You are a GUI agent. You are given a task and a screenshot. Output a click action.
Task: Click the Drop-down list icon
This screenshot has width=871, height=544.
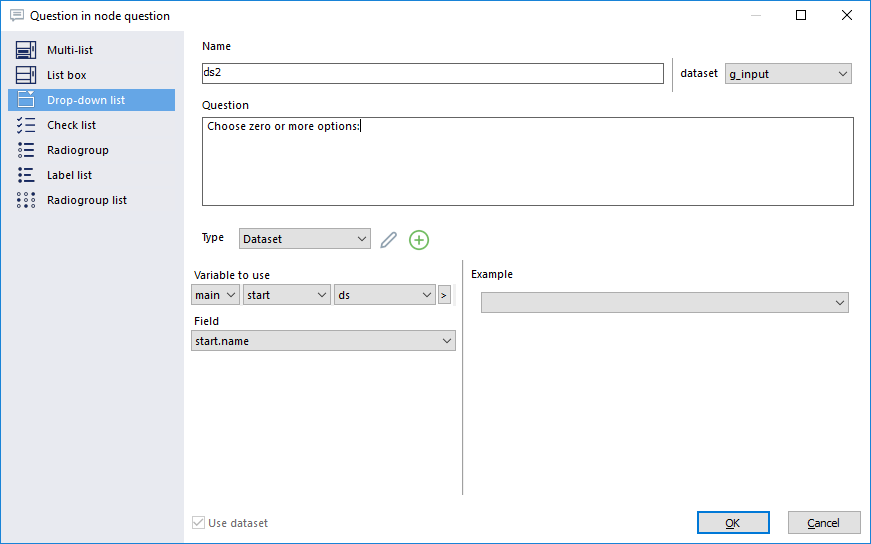tap(26, 100)
